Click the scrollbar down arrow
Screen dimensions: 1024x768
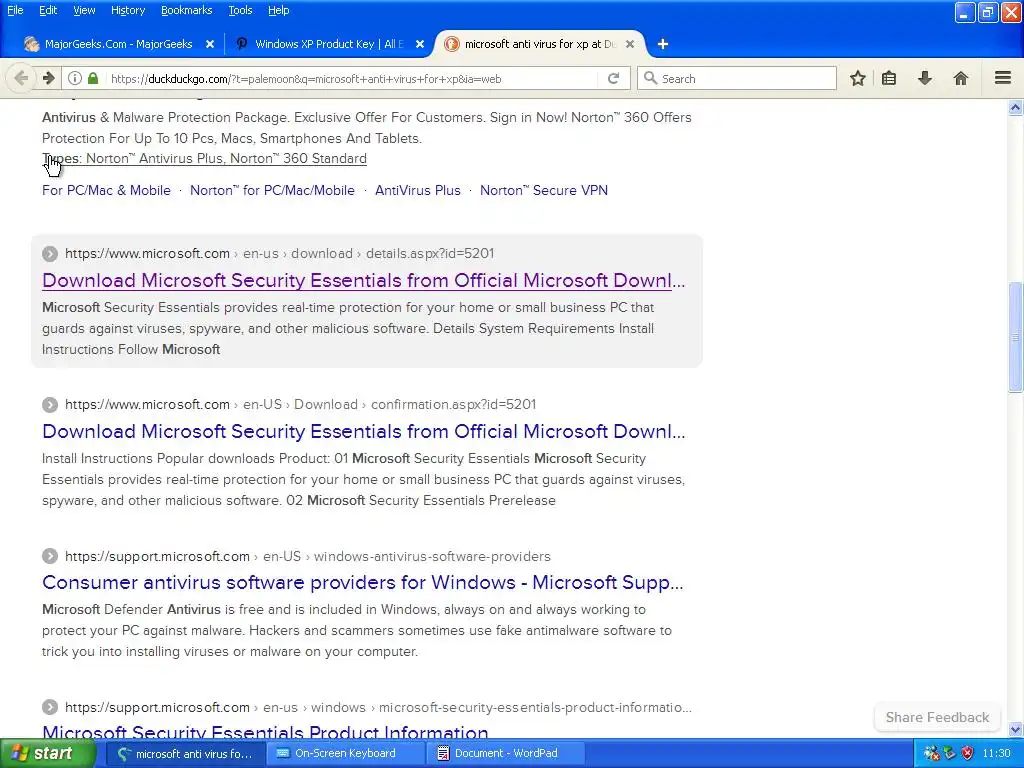(1015, 730)
